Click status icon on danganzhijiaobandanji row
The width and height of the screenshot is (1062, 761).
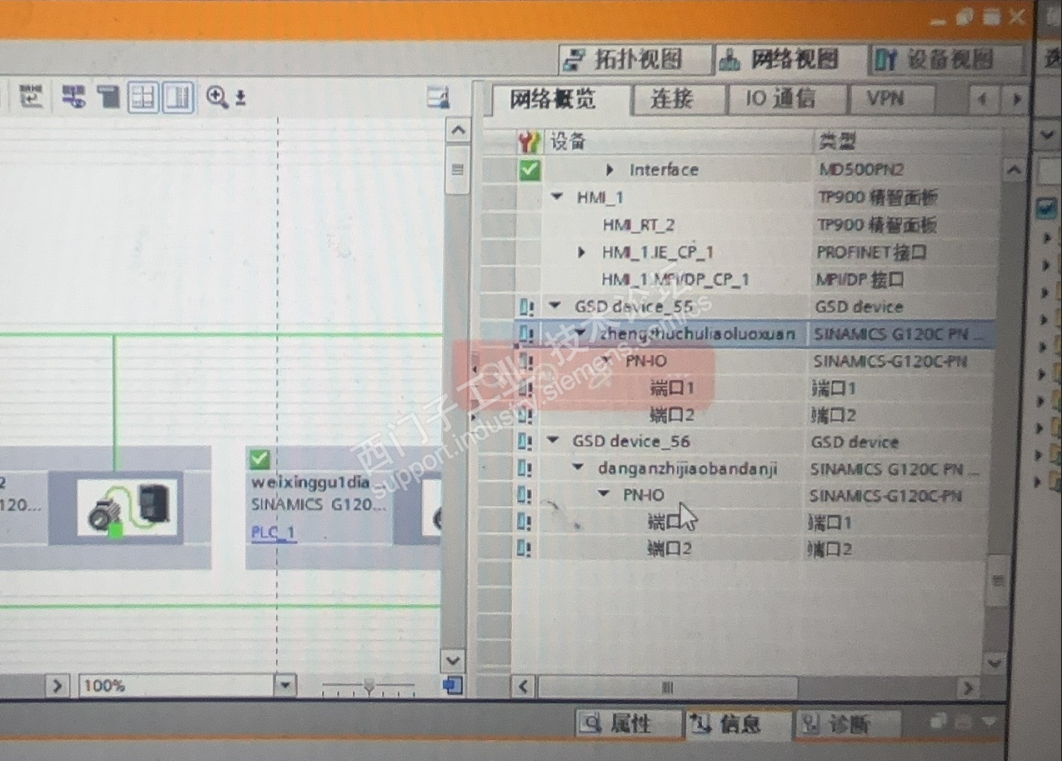tap(525, 469)
